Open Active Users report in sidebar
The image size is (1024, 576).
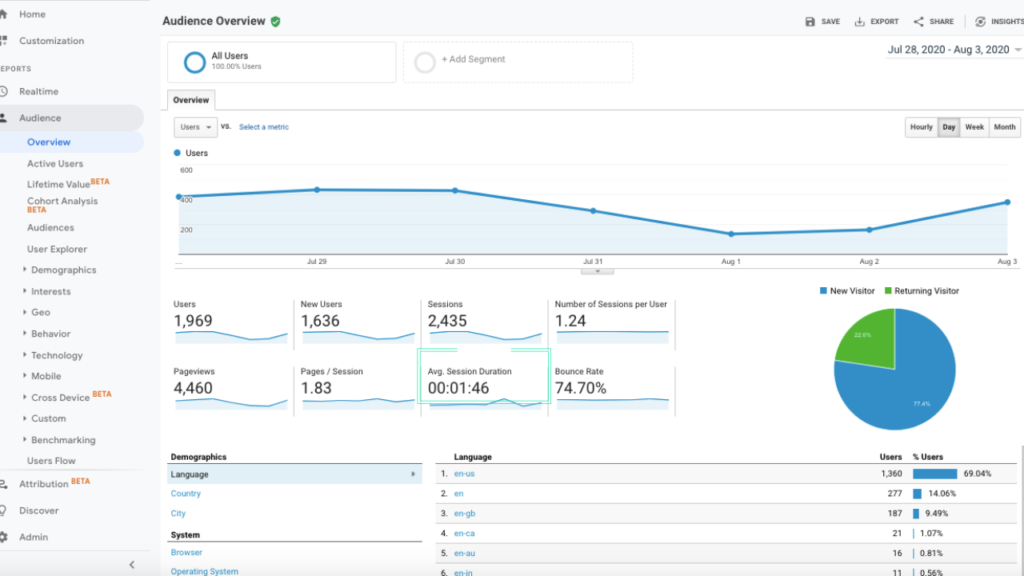coord(55,164)
